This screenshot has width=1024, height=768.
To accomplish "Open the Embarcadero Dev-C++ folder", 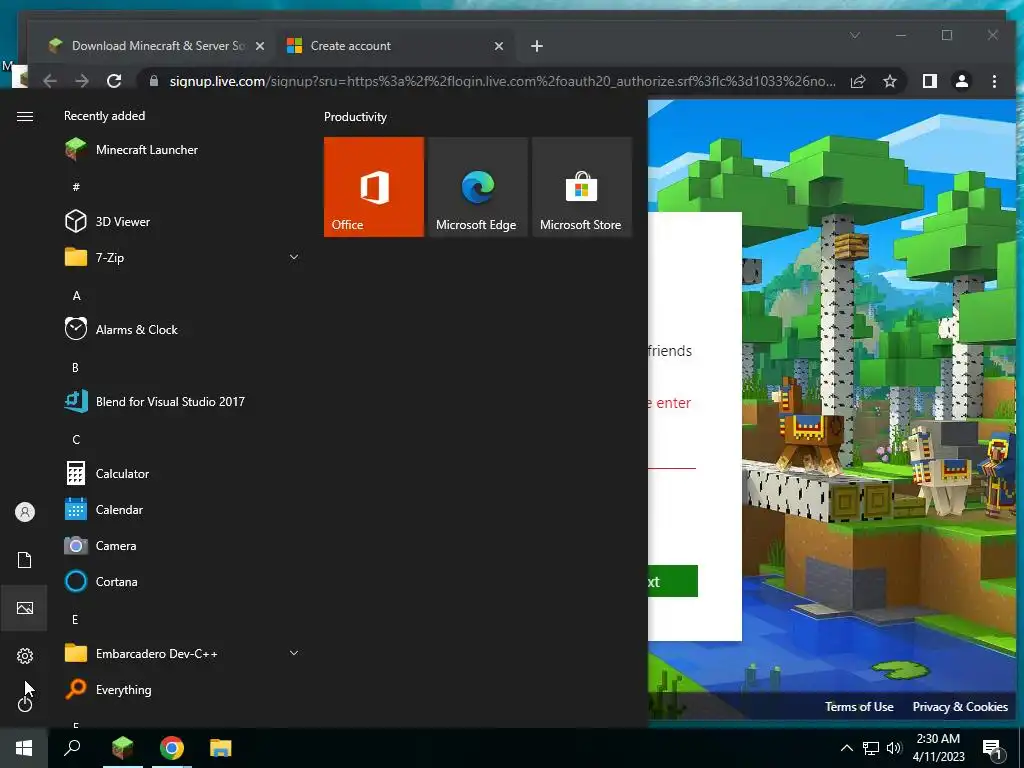I will click(182, 653).
